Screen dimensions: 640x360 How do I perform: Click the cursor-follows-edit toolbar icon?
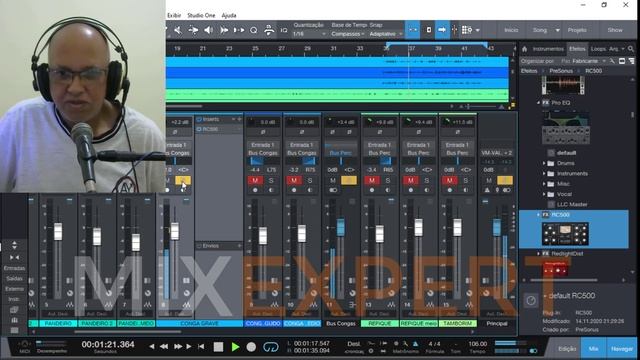click(454, 30)
